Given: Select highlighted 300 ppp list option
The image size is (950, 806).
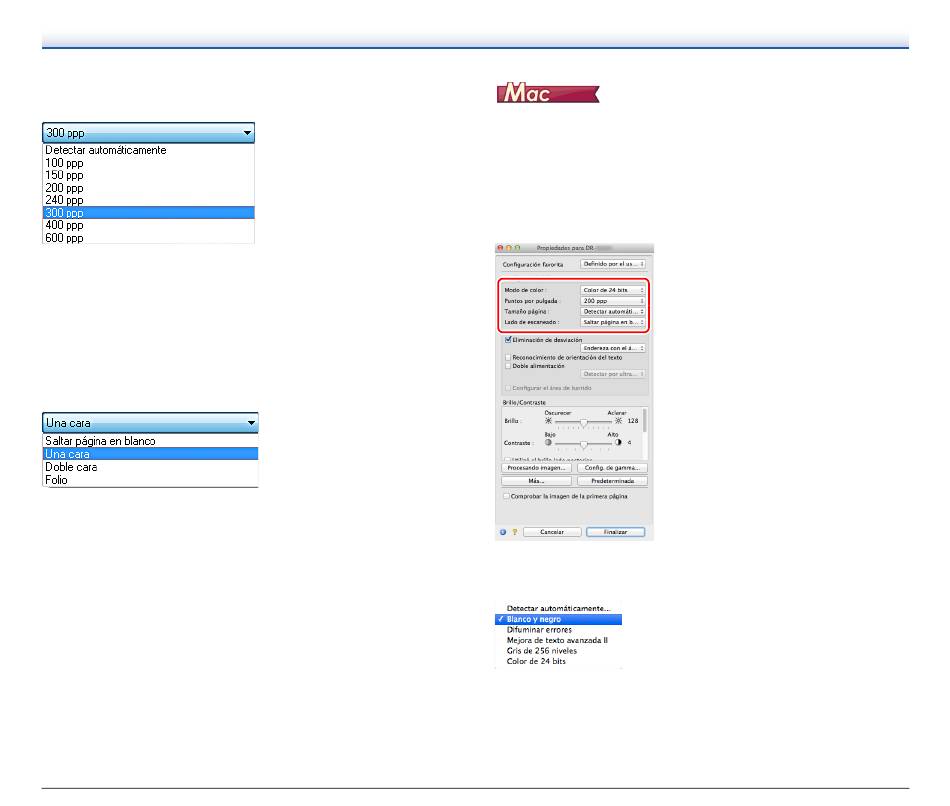Looking at the screenshot, I should [148, 213].
